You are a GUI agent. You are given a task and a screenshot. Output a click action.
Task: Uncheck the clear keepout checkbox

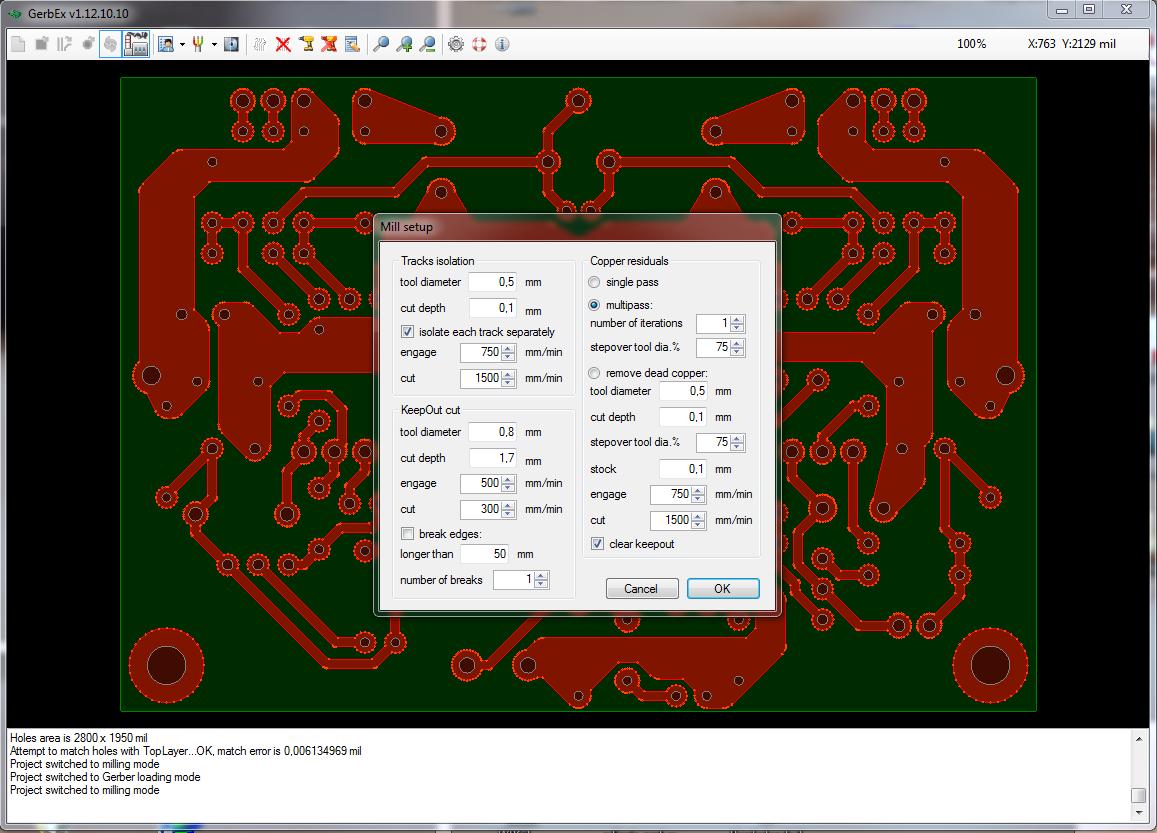point(598,544)
